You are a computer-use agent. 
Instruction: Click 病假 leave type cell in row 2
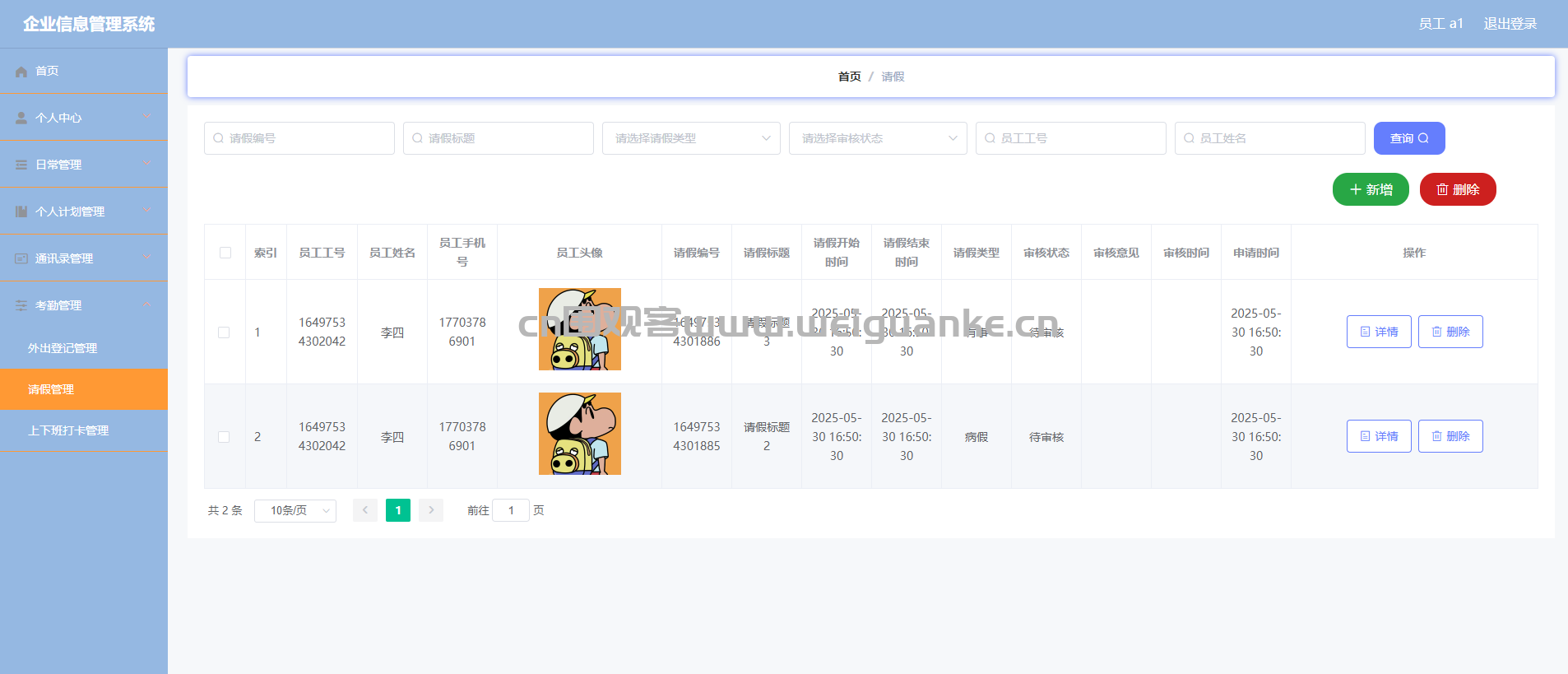(977, 437)
